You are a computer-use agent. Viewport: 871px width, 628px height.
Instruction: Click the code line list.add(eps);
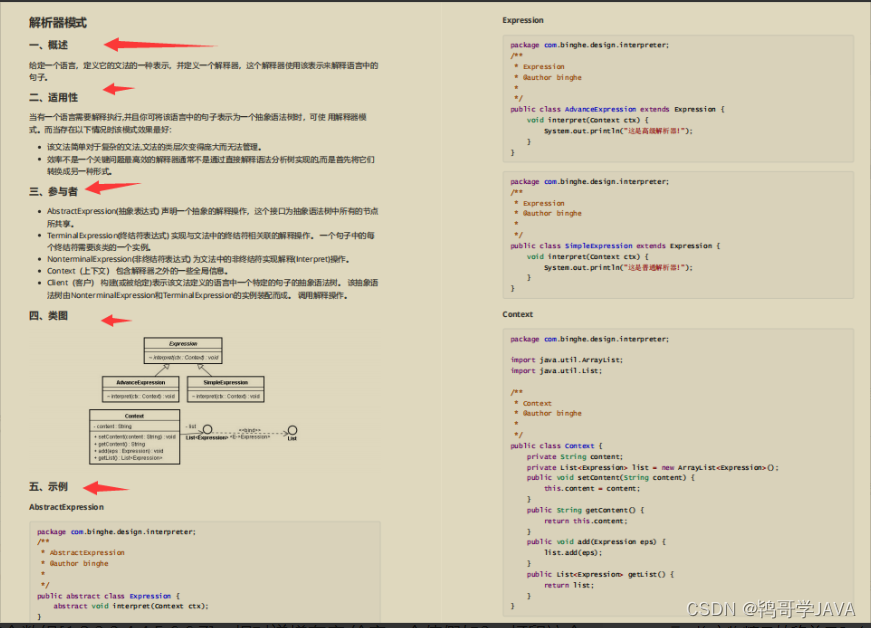click(573, 553)
